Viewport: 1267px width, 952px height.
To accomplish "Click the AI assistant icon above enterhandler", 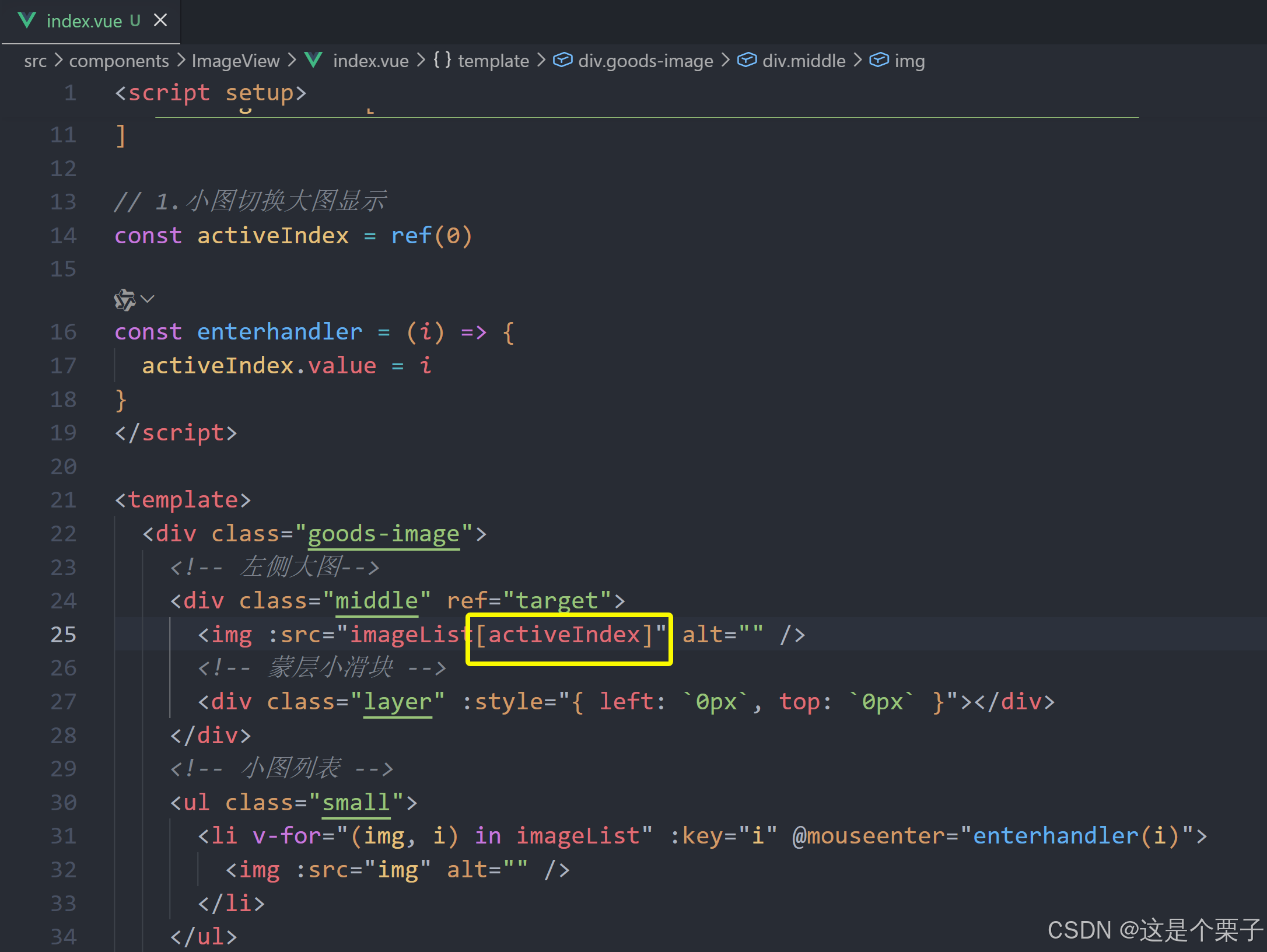I will 124,300.
